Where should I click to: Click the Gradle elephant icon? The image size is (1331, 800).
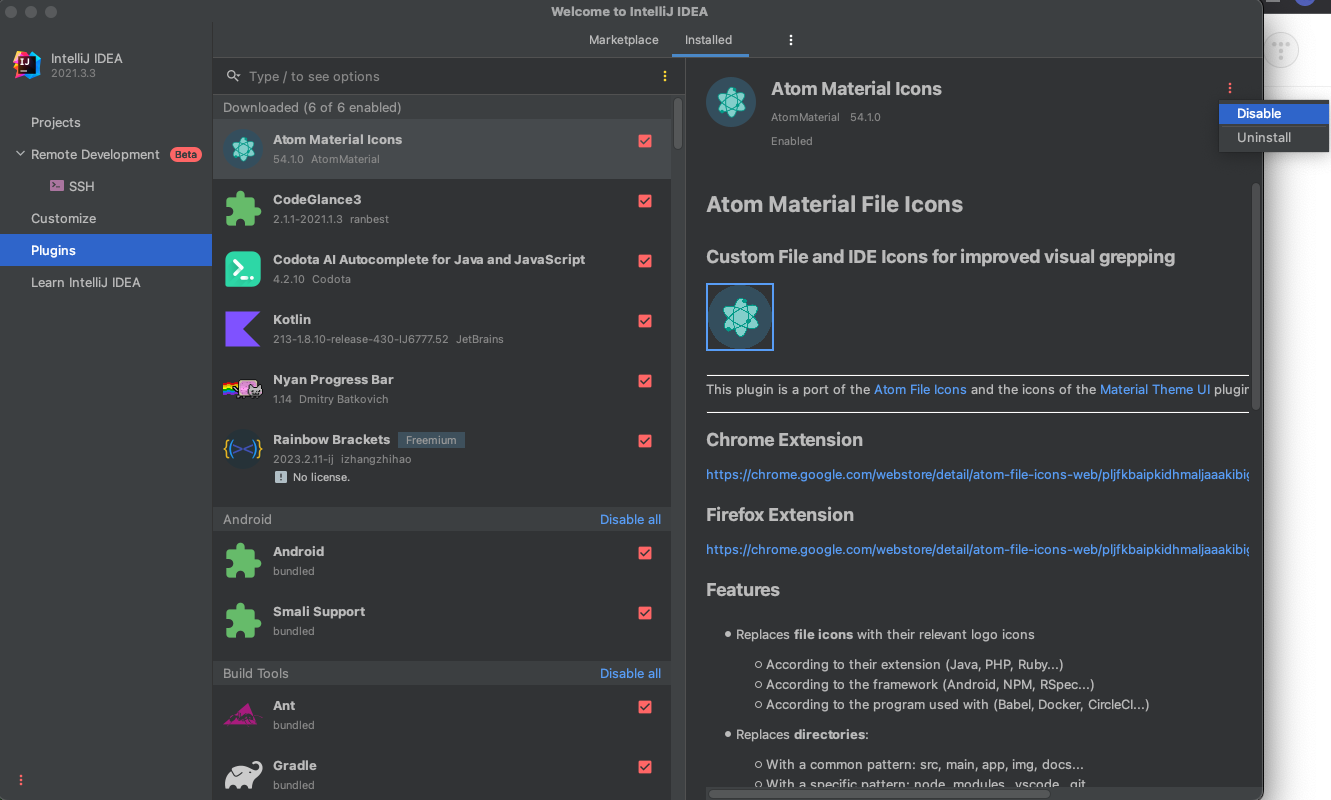point(242,776)
